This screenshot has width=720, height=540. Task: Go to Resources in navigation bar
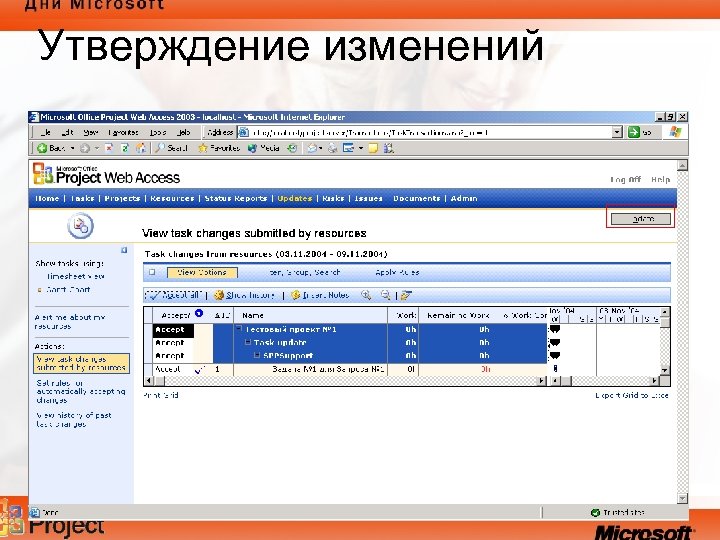172,198
